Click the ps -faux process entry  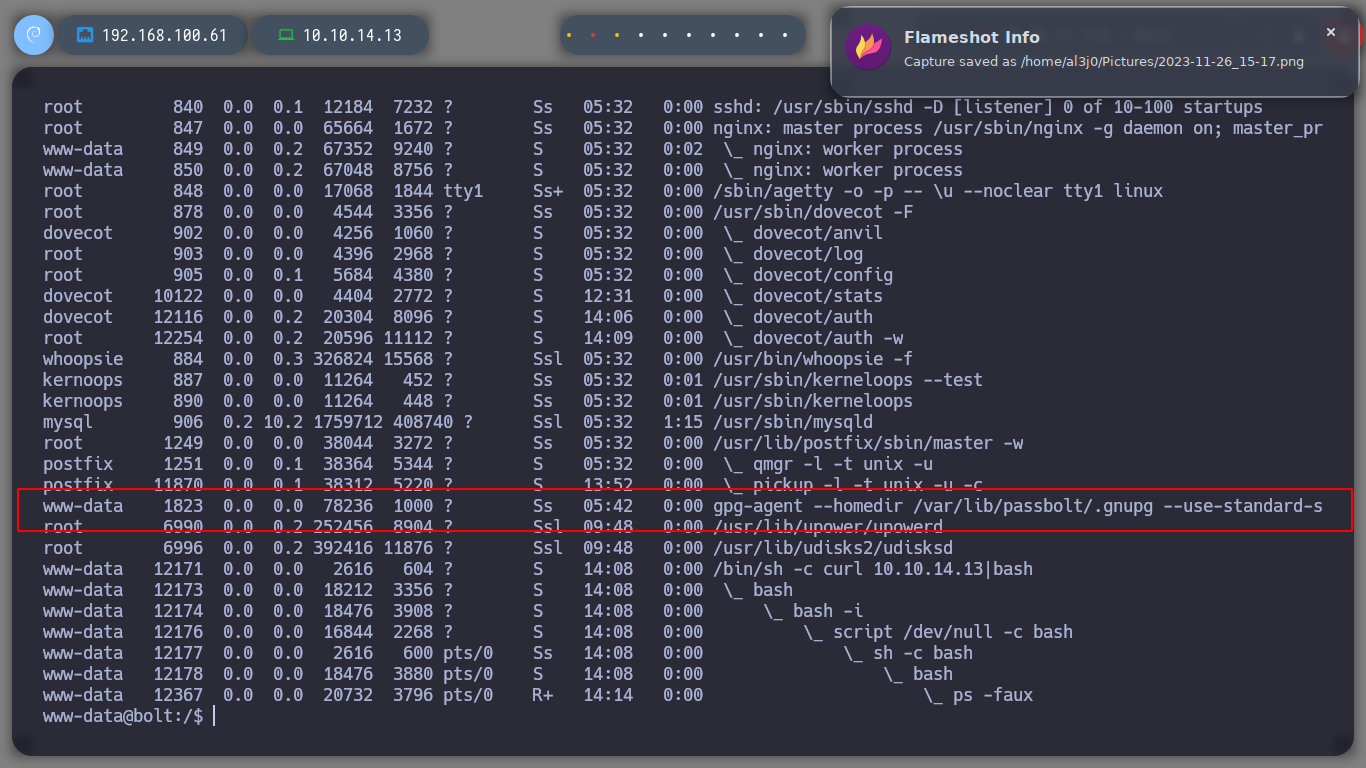[993, 695]
